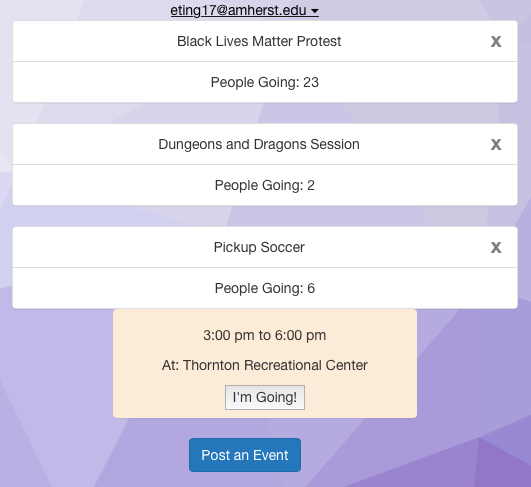Click the attendee number 23
Image resolution: width=531 pixels, height=487 pixels.
[x=311, y=82]
